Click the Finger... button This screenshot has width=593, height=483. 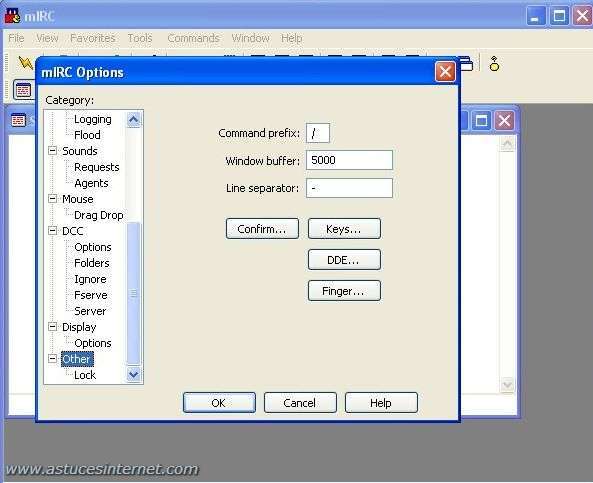344,290
